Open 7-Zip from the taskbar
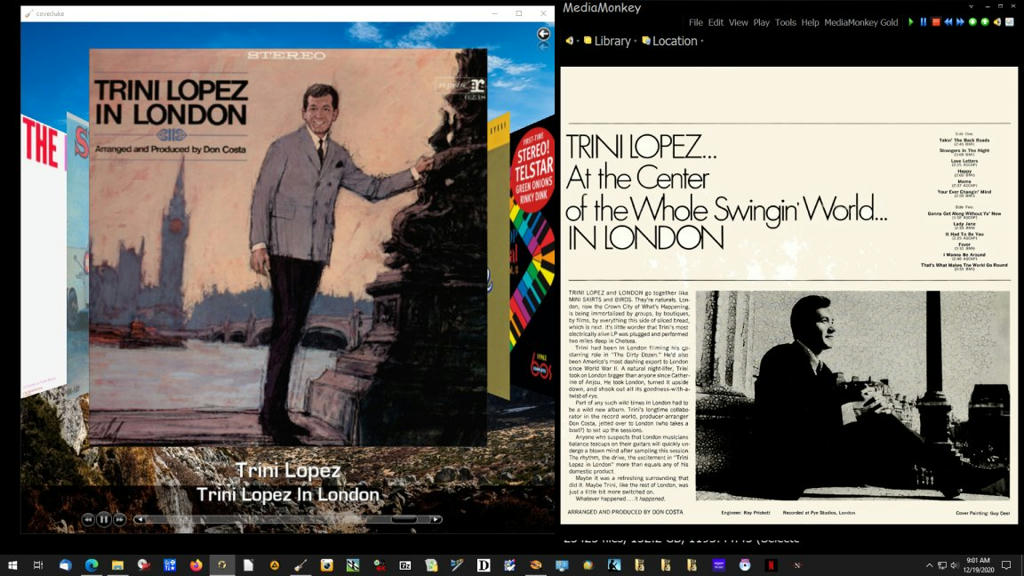The image size is (1024, 576). tap(405, 565)
